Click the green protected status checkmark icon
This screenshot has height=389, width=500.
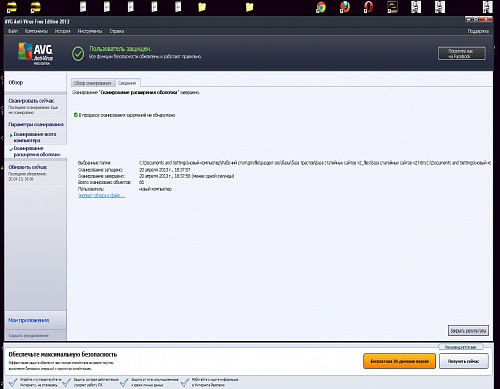coord(78,54)
